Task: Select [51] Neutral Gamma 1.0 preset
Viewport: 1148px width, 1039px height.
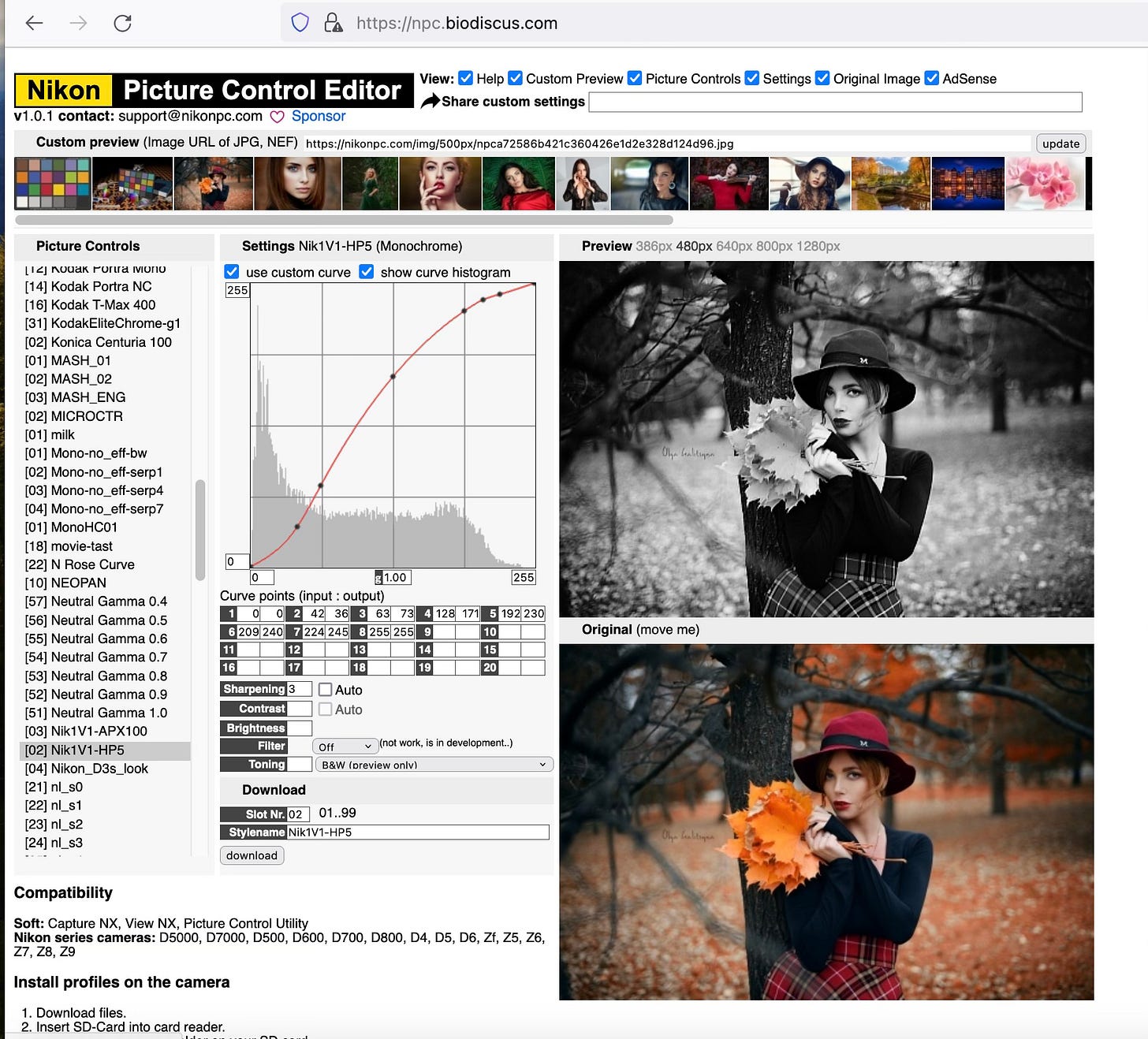Action: [x=96, y=713]
